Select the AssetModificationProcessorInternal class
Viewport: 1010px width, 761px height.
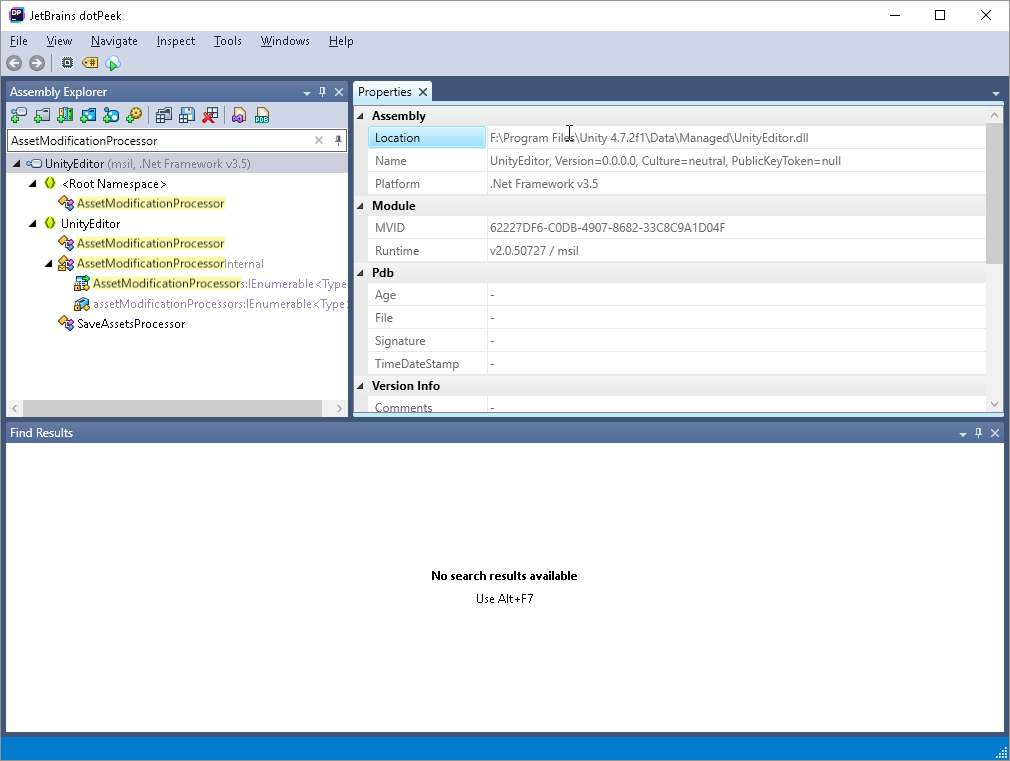(170, 264)
